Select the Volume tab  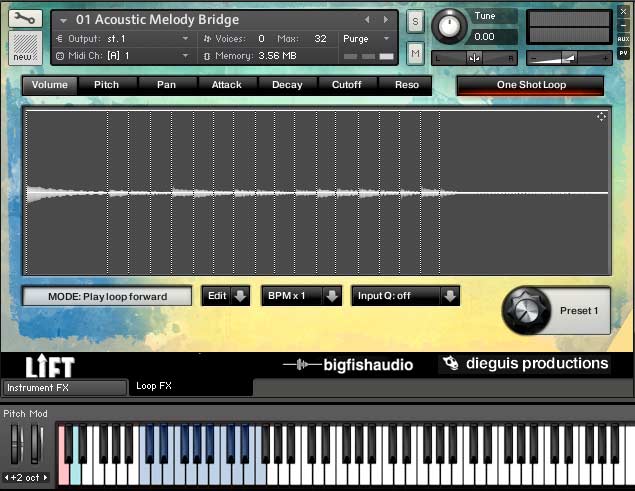(50, 85)
